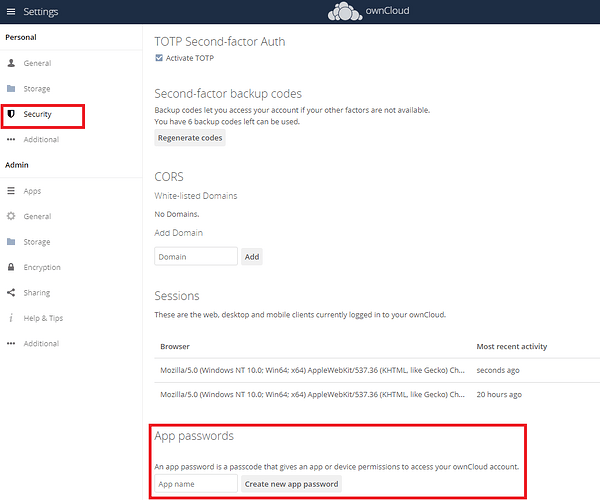Open the hamburger menu next to Settings
The height and width of the screenshot is (500, 600).
point(11,11)
